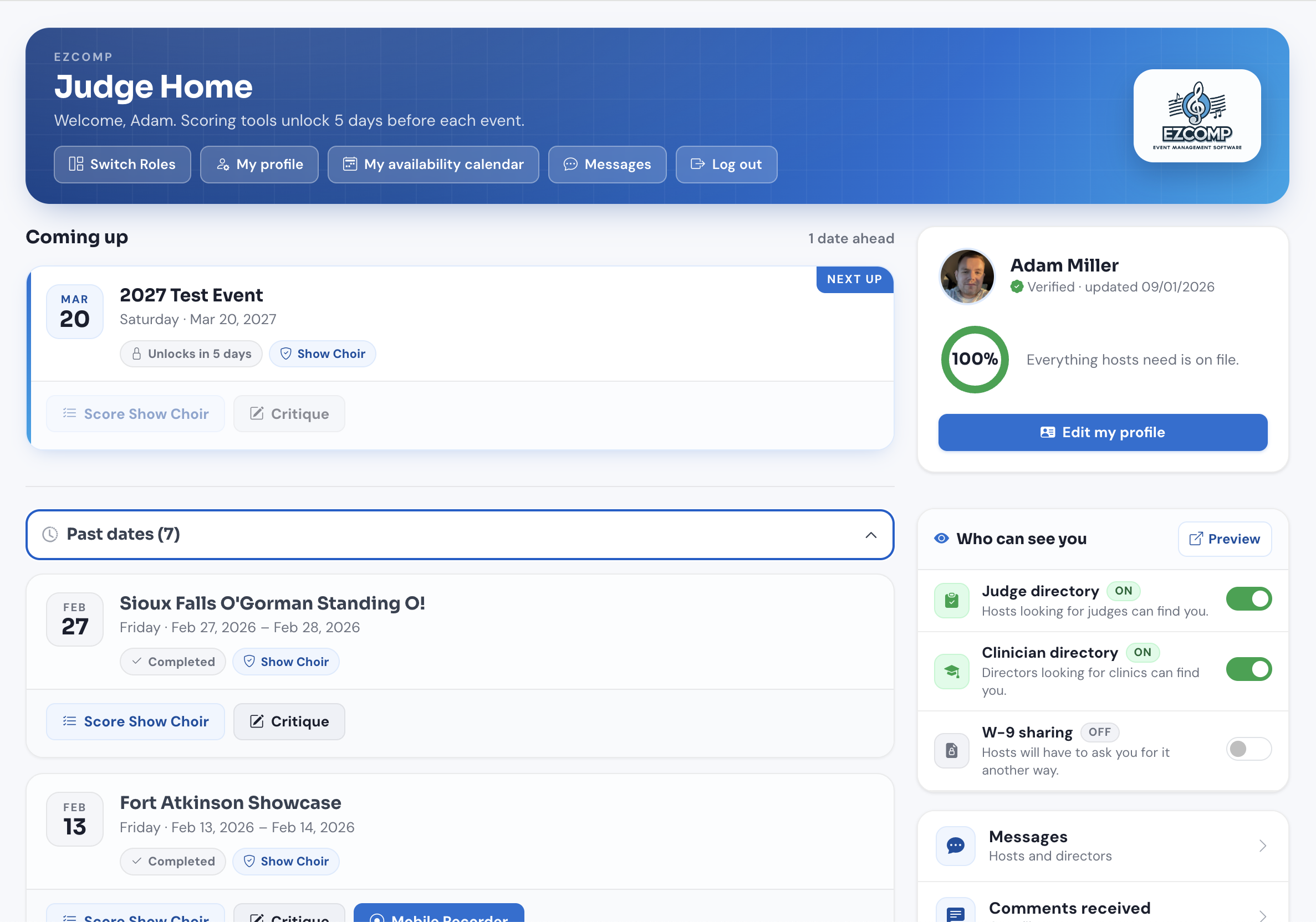
Task: Open Messages from the header bar
Action: point(607,165)
